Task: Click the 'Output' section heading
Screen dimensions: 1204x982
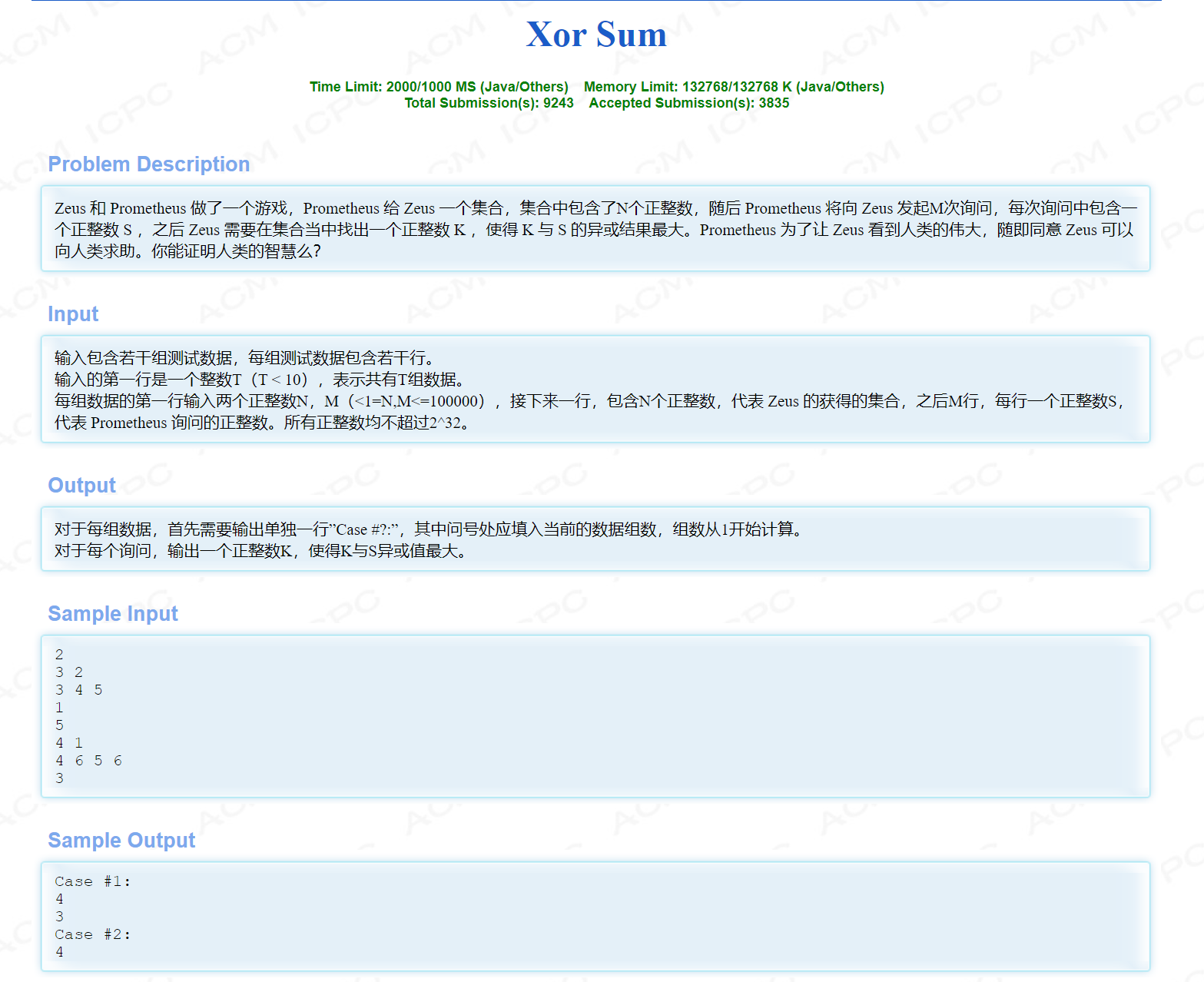Action: (x=81, y=486)
